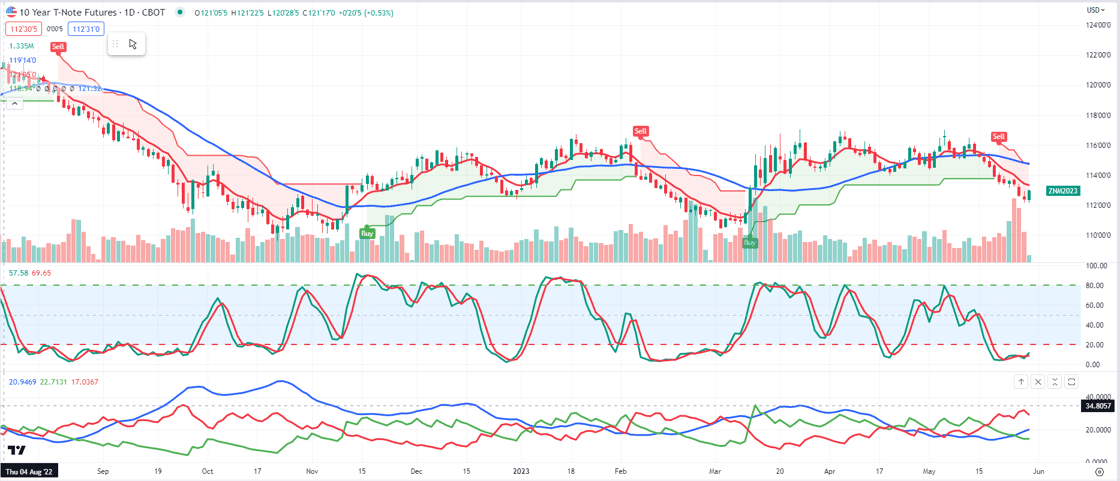Click the blue buy price 112'31'0 button
Viewport: 1120px width, 481px height.
(x=86, y=29)
